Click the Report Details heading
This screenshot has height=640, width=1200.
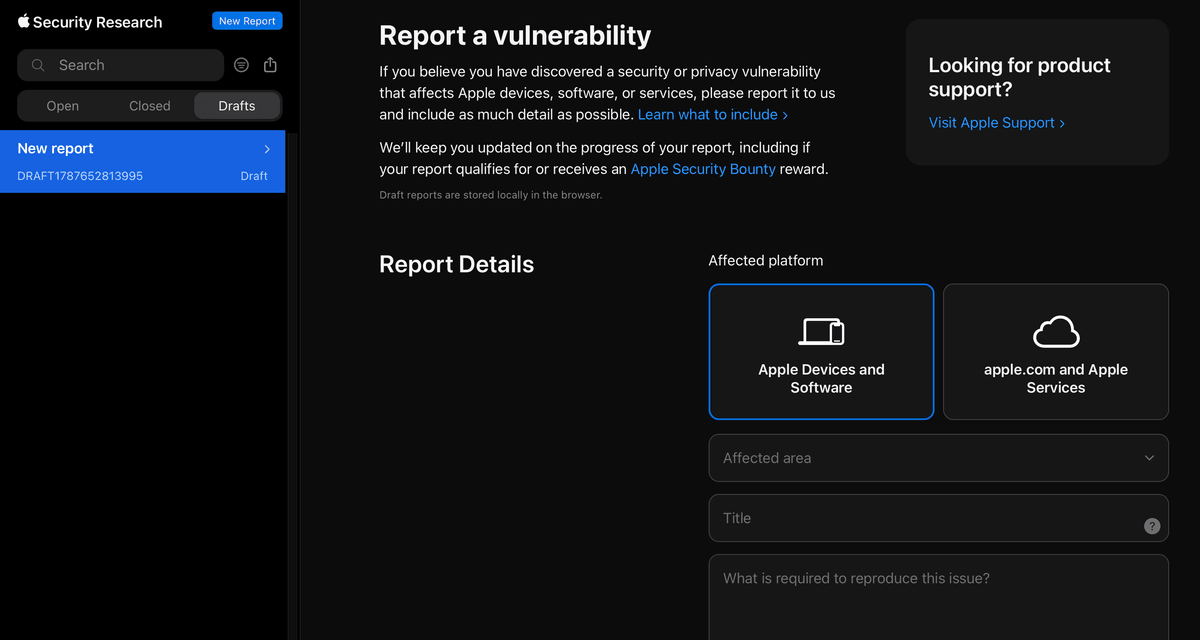457,264
